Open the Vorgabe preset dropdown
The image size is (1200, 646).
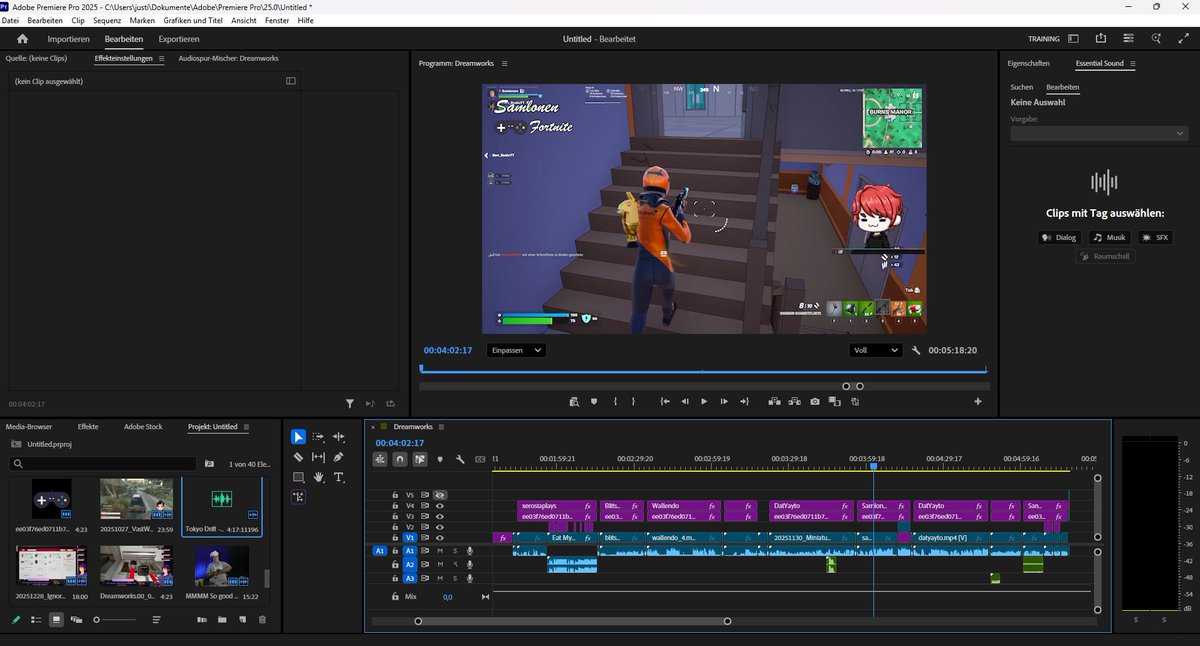(x=1099, y=133)
